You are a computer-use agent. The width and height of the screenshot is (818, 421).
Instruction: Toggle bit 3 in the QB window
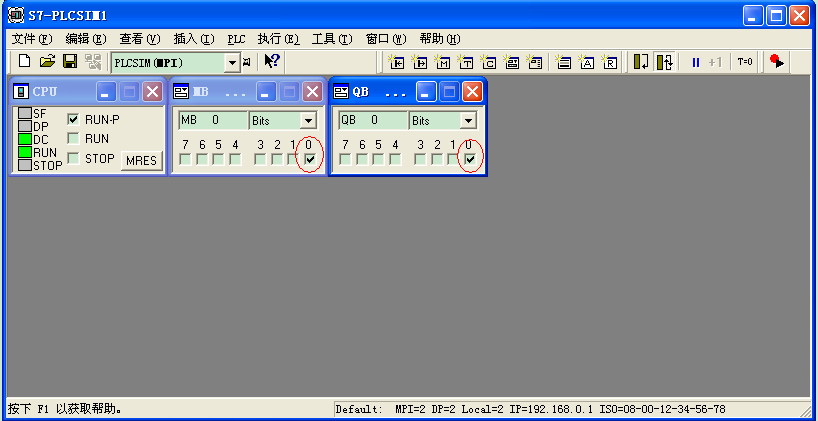420,159
